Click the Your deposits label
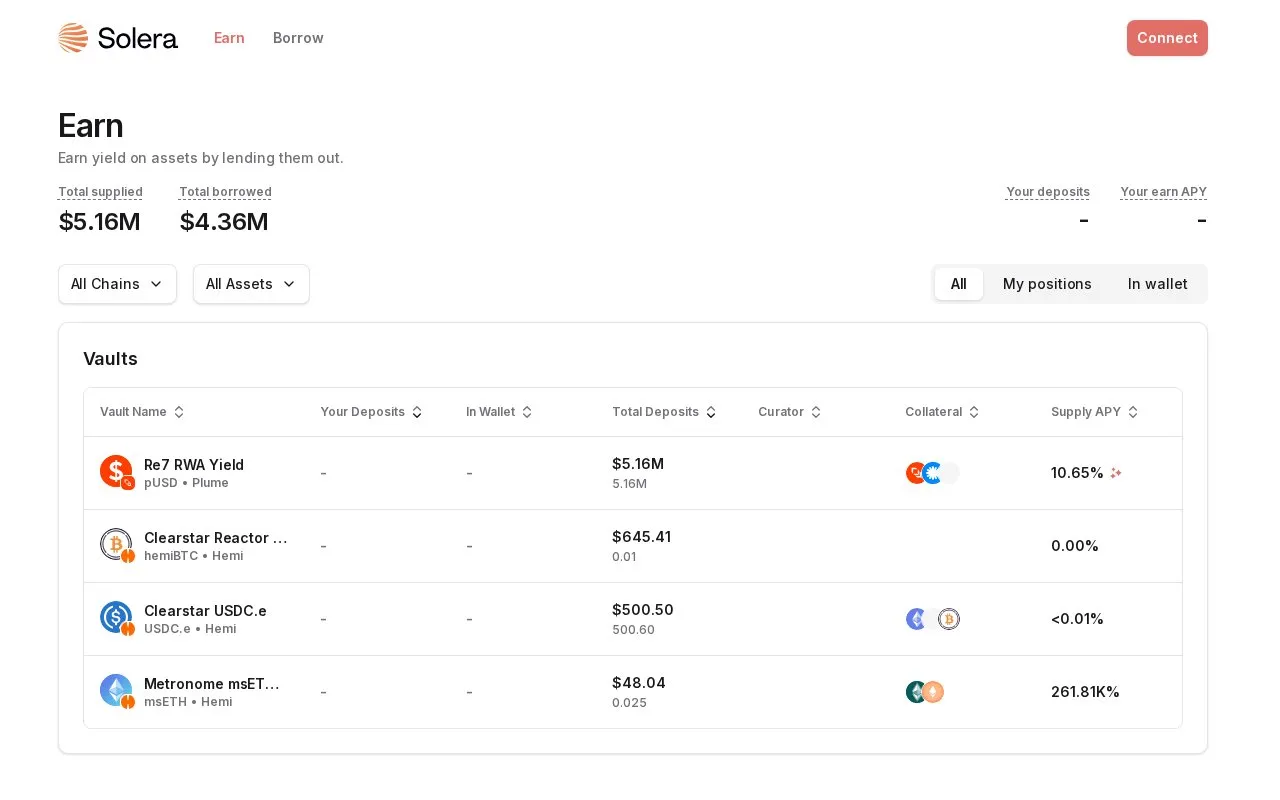This screenshot has width=1280, height=800. (x=1048, y=192)
